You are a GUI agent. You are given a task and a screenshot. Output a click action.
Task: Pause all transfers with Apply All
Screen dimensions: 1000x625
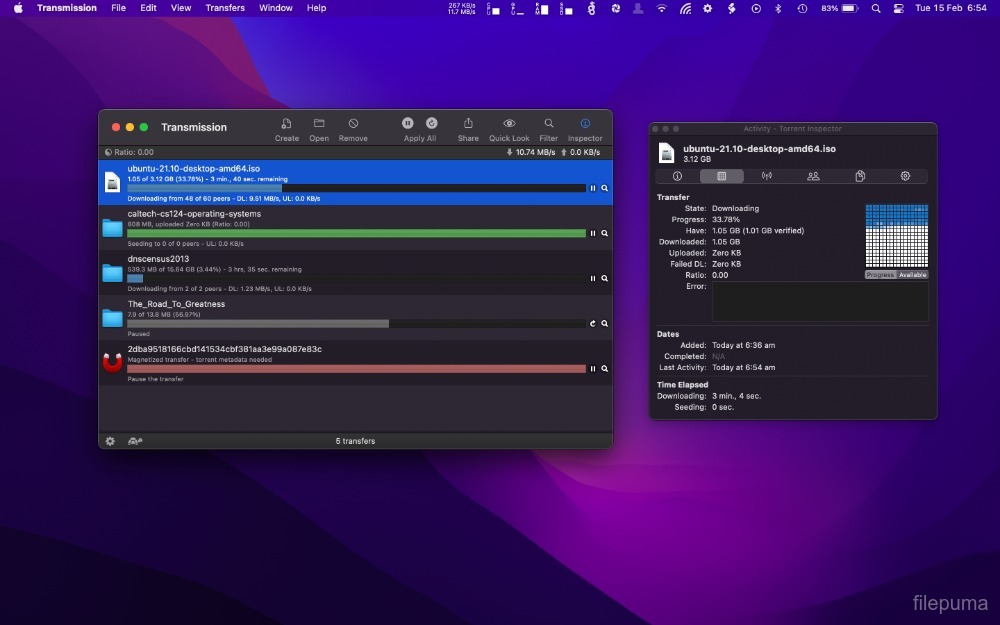[408, 123]
